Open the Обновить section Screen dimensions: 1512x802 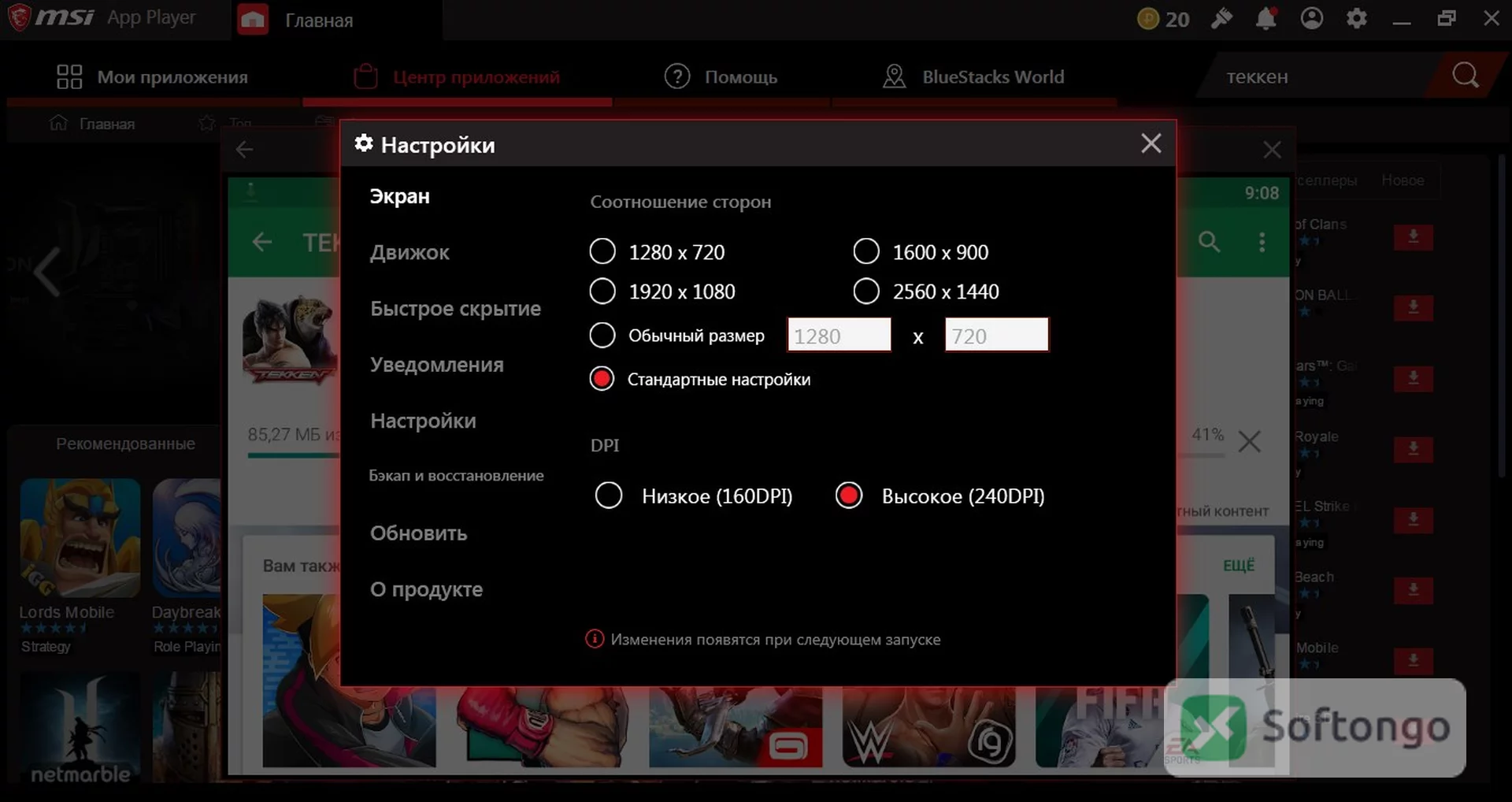click(x=418, y=533)
